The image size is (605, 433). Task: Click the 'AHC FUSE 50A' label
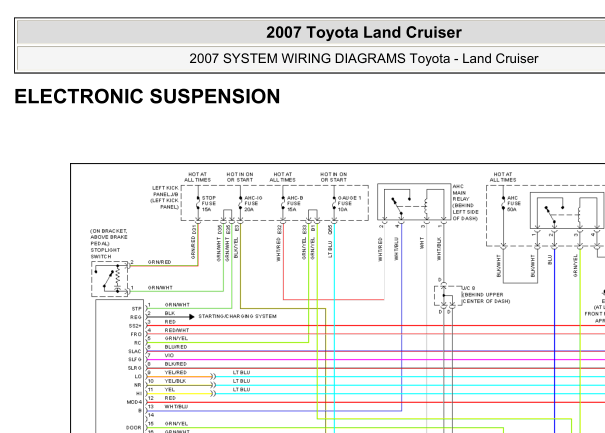click(x=514, y=203)
